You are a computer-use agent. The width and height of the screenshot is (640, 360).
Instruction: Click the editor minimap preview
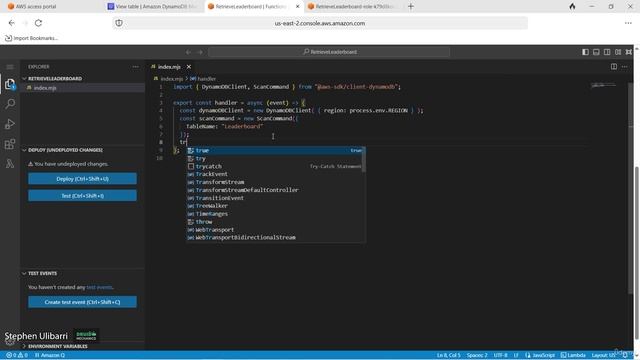[x=603, y=85]
